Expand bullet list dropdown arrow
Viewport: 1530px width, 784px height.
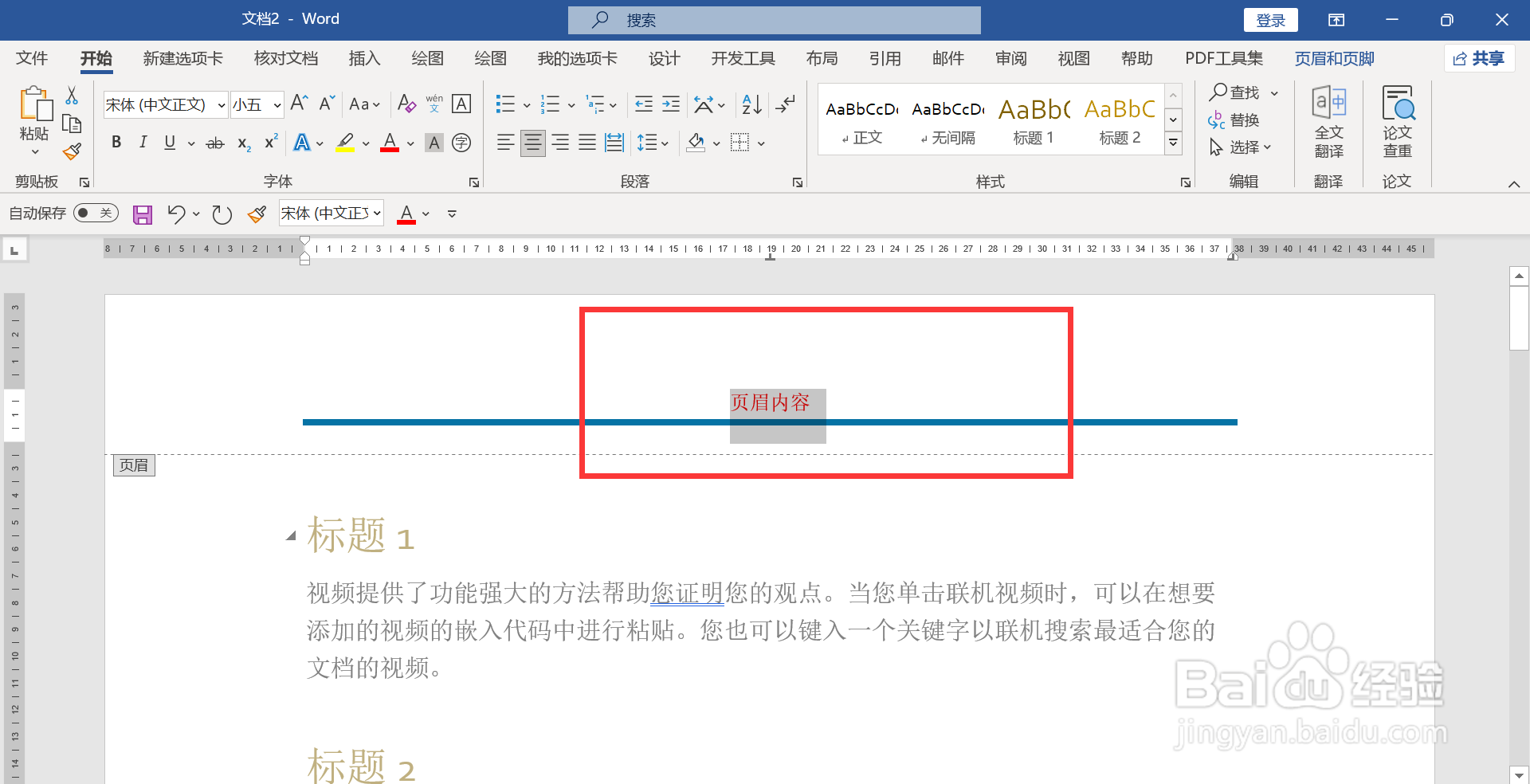pos(527,105)
